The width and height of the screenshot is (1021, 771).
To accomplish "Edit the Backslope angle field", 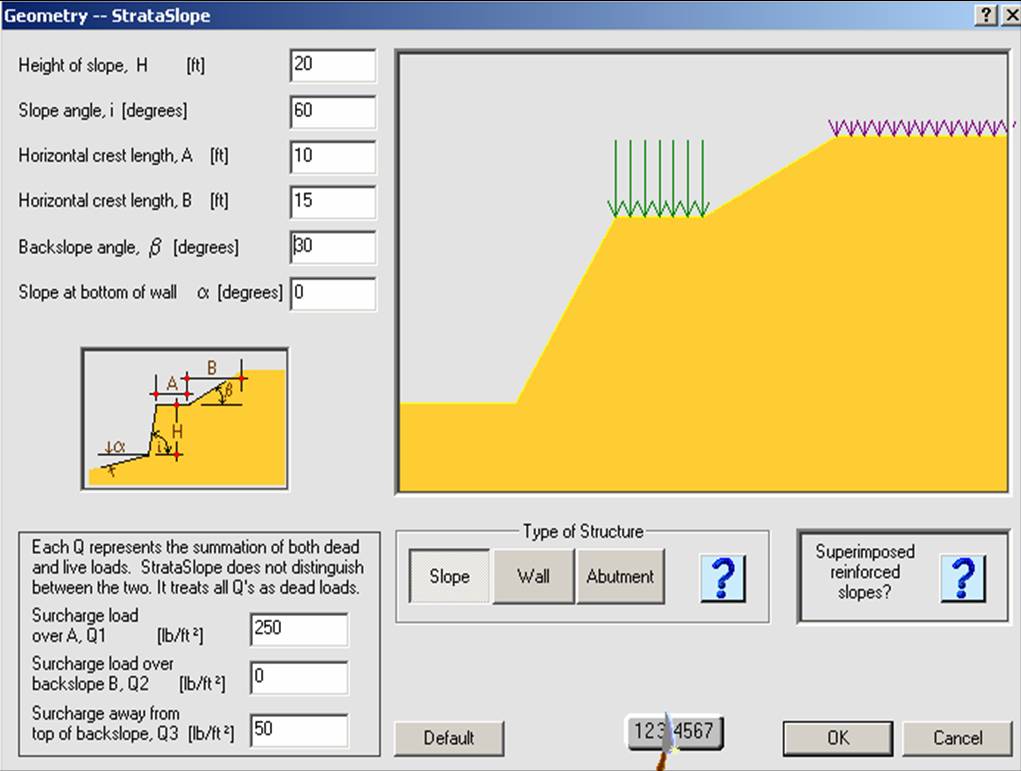I will click(x=333, y=247).
